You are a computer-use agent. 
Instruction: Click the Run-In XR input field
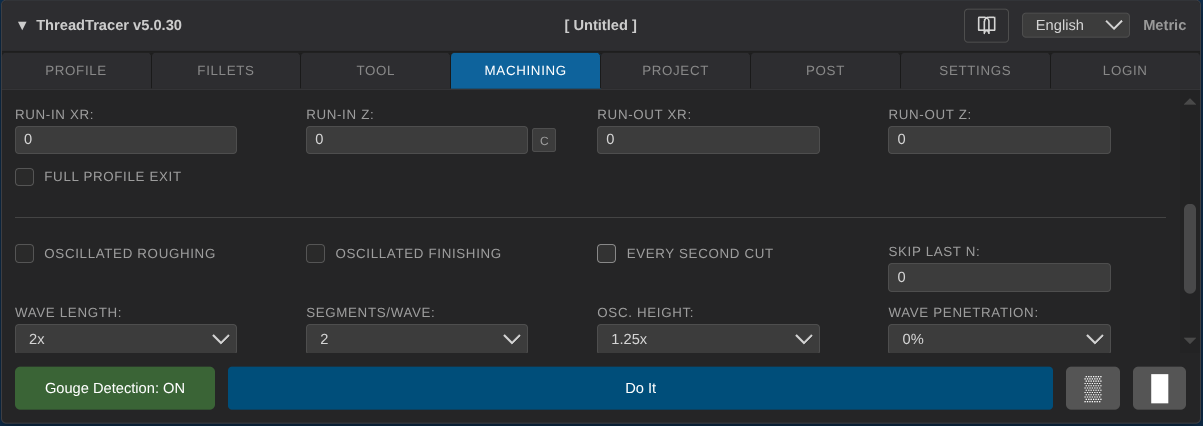click(126, 140)
